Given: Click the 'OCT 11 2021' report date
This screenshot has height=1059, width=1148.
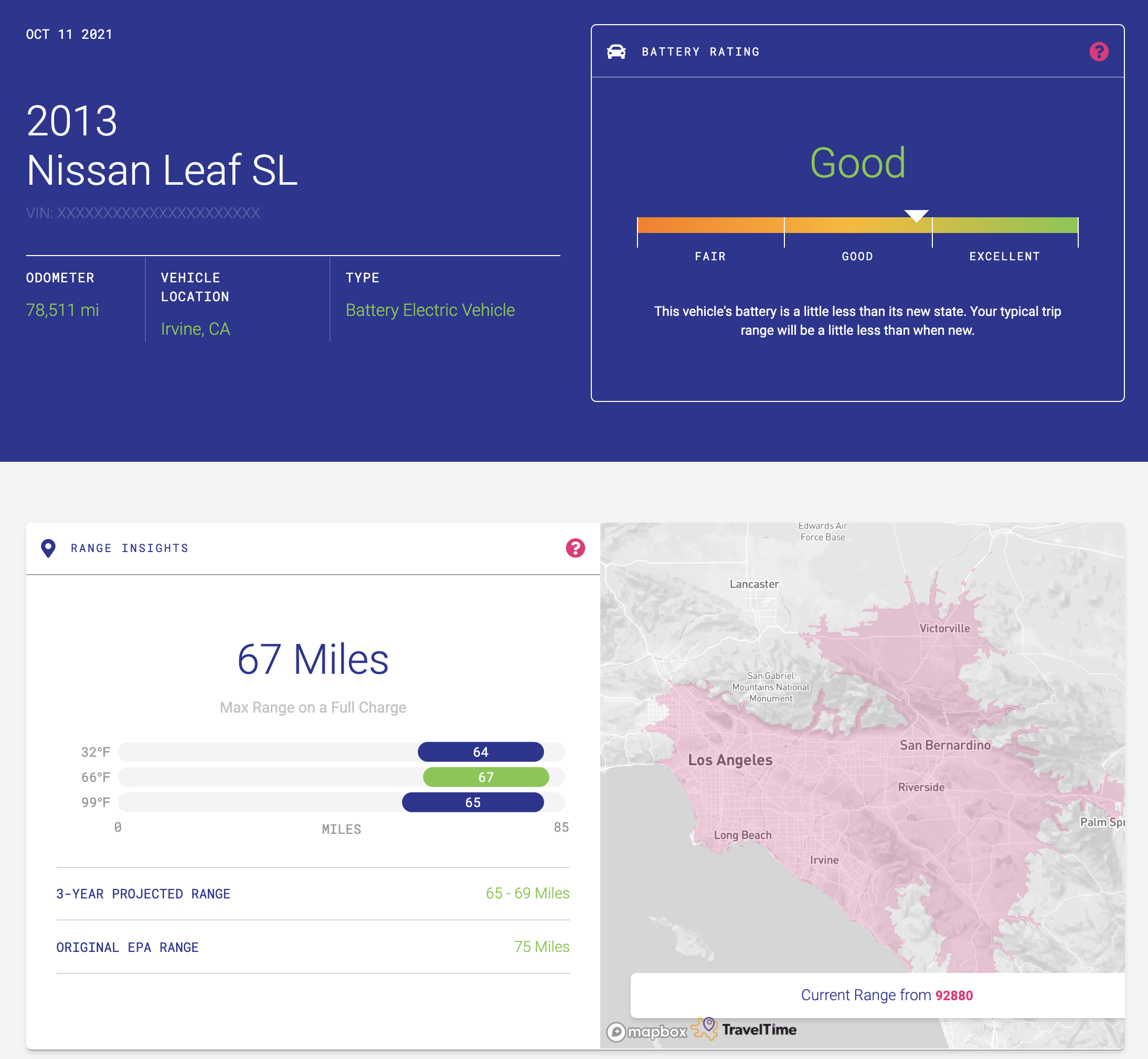Looking at the screenshot, I should [69, 35].
